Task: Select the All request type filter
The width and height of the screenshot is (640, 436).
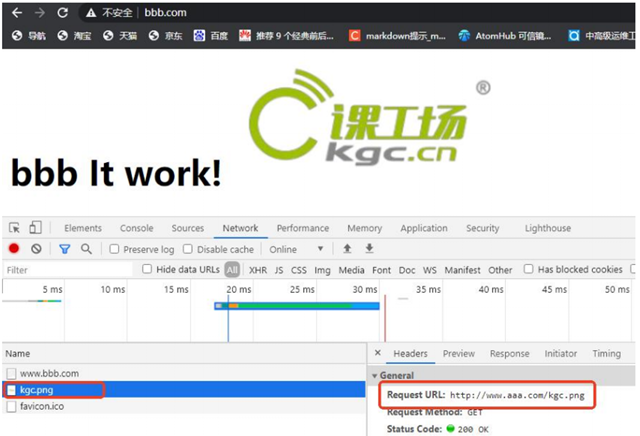Action: coord(232,270)
